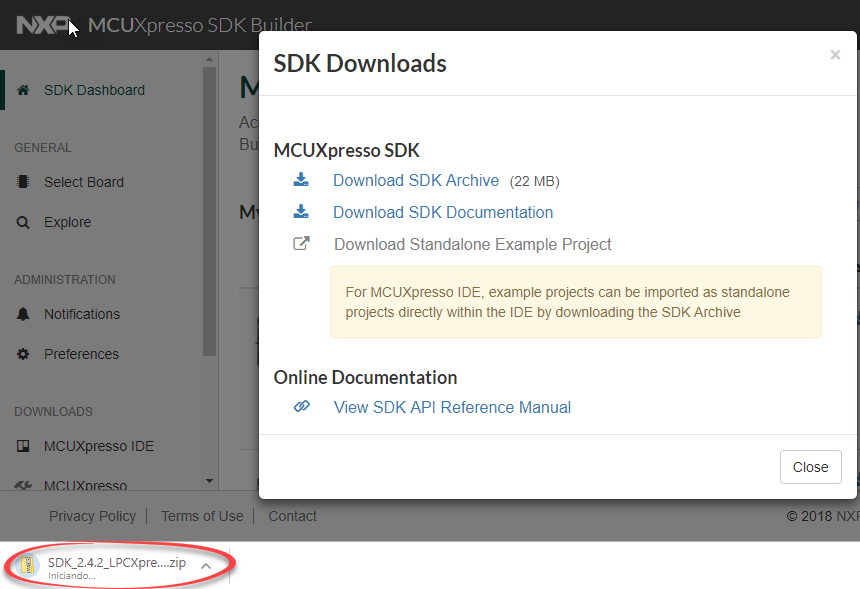Click the MCUXpresso SDK Builder title
Image resolution: width=860 pixels, height=589 pixels.
coord(200,25)
